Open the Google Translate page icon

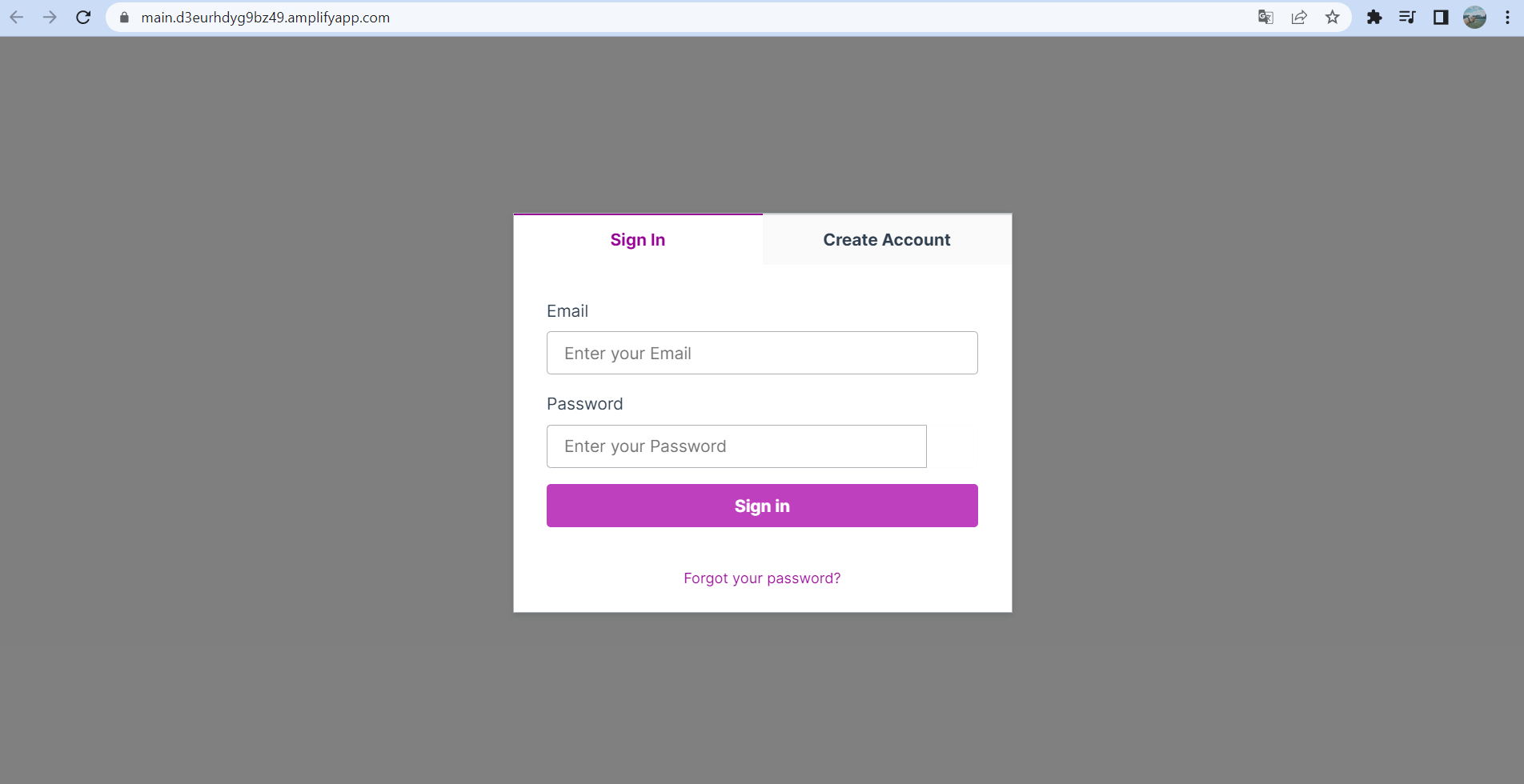pos(1265,17)
